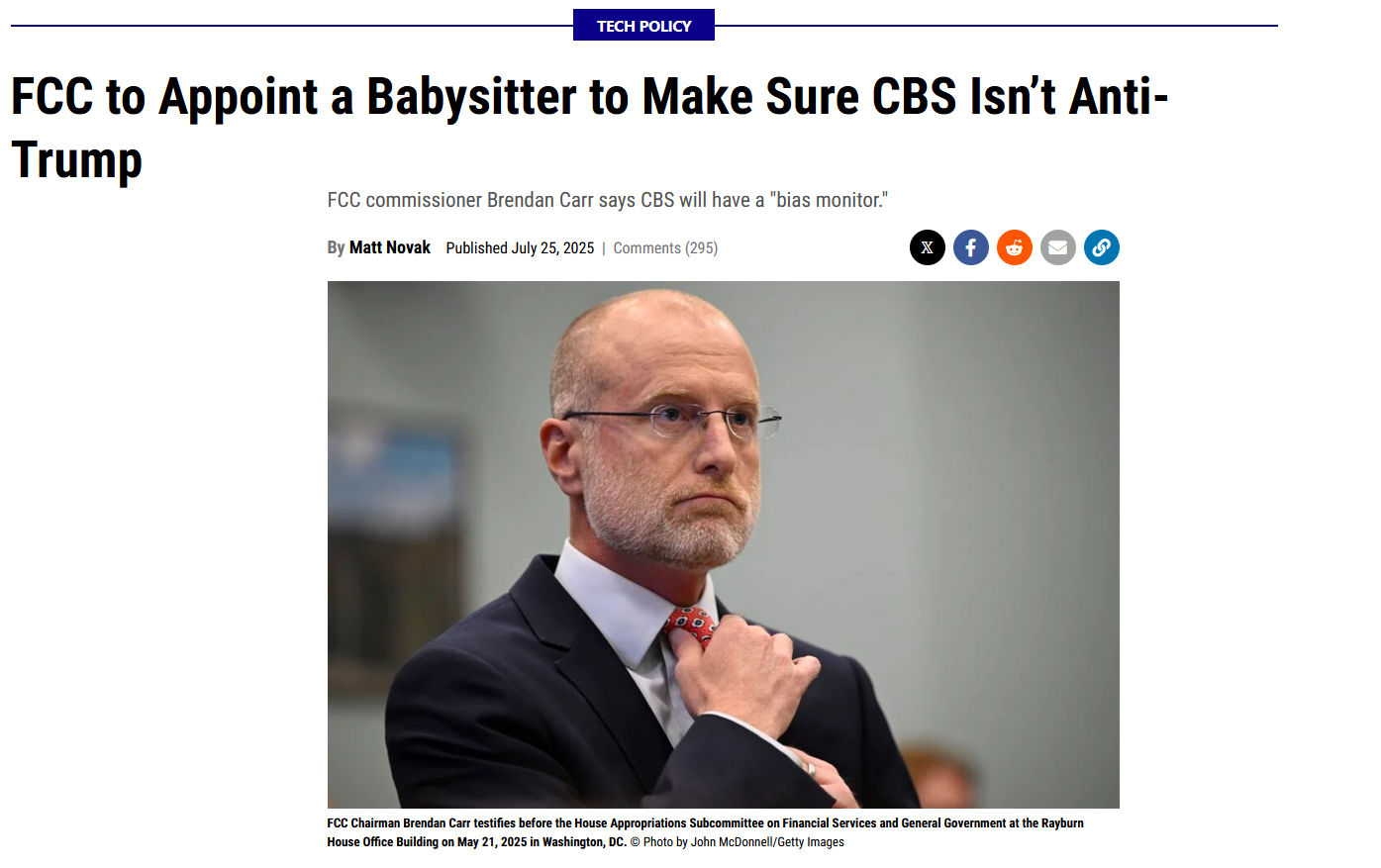Open the Brendan Carr hearing photo

(x=724, y=544)
